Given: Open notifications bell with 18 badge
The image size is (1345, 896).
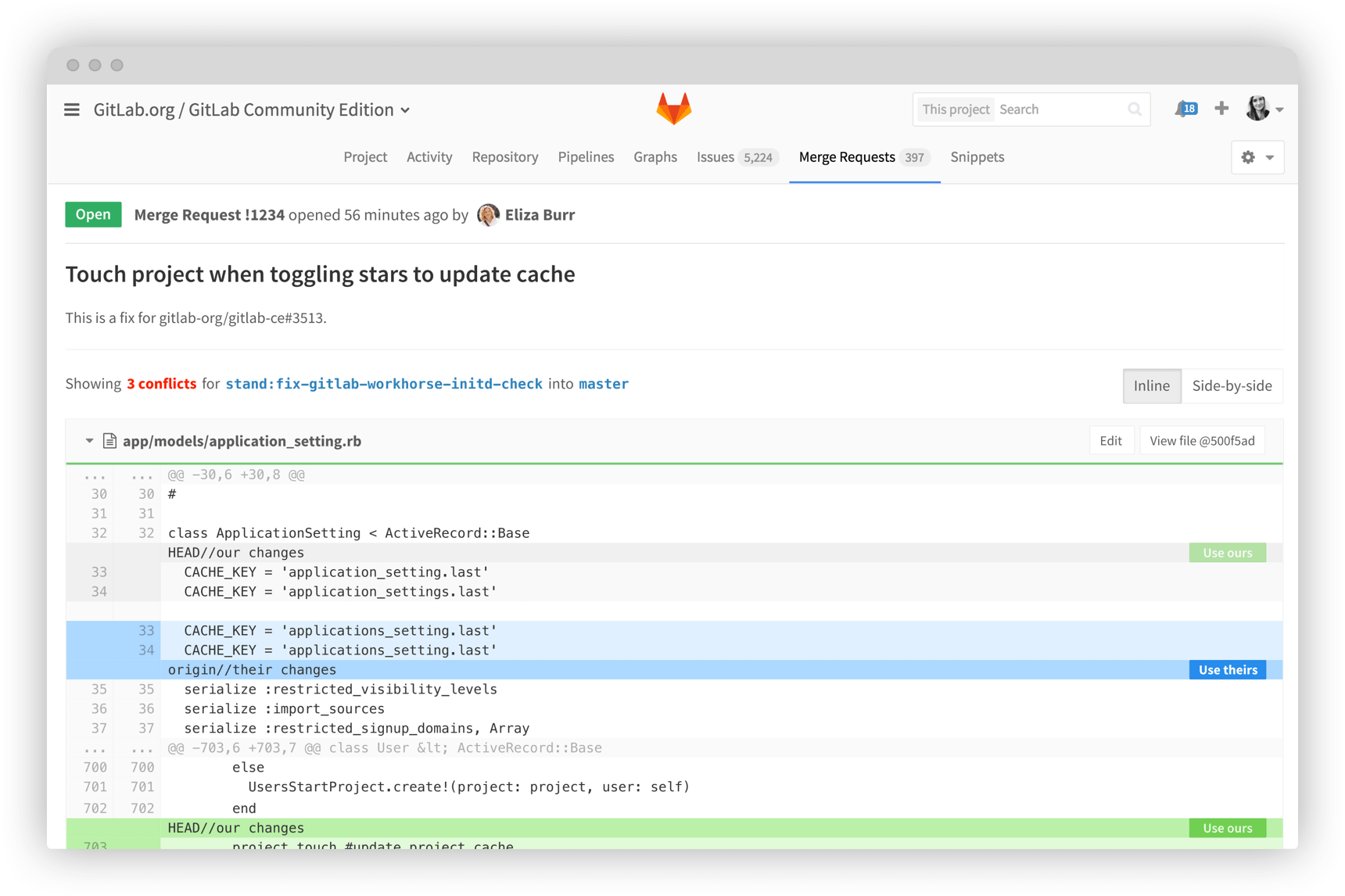Looking at the screenshot, I should click(1185, 109).
